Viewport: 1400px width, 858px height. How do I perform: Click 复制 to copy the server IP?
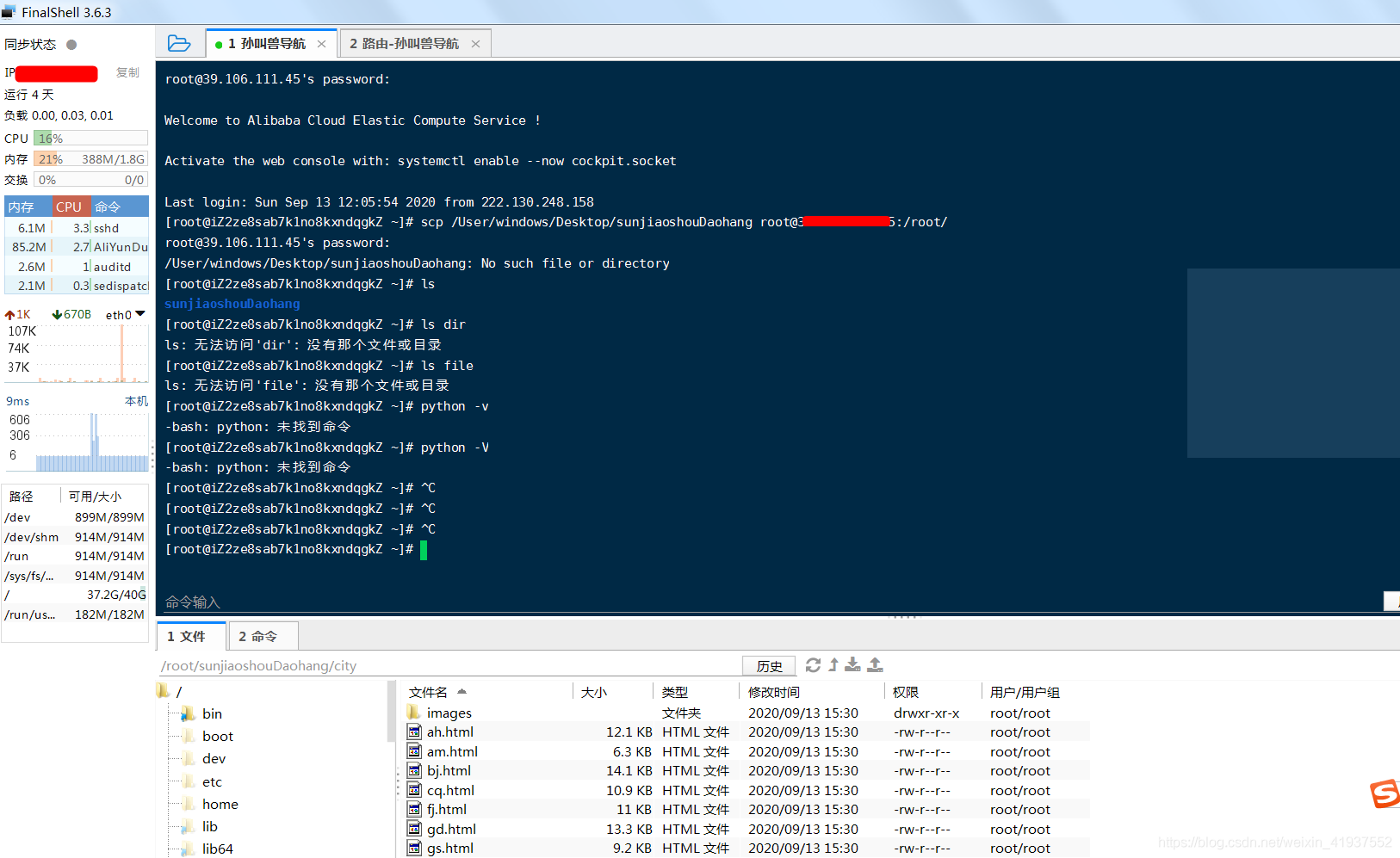coord(127,72)
